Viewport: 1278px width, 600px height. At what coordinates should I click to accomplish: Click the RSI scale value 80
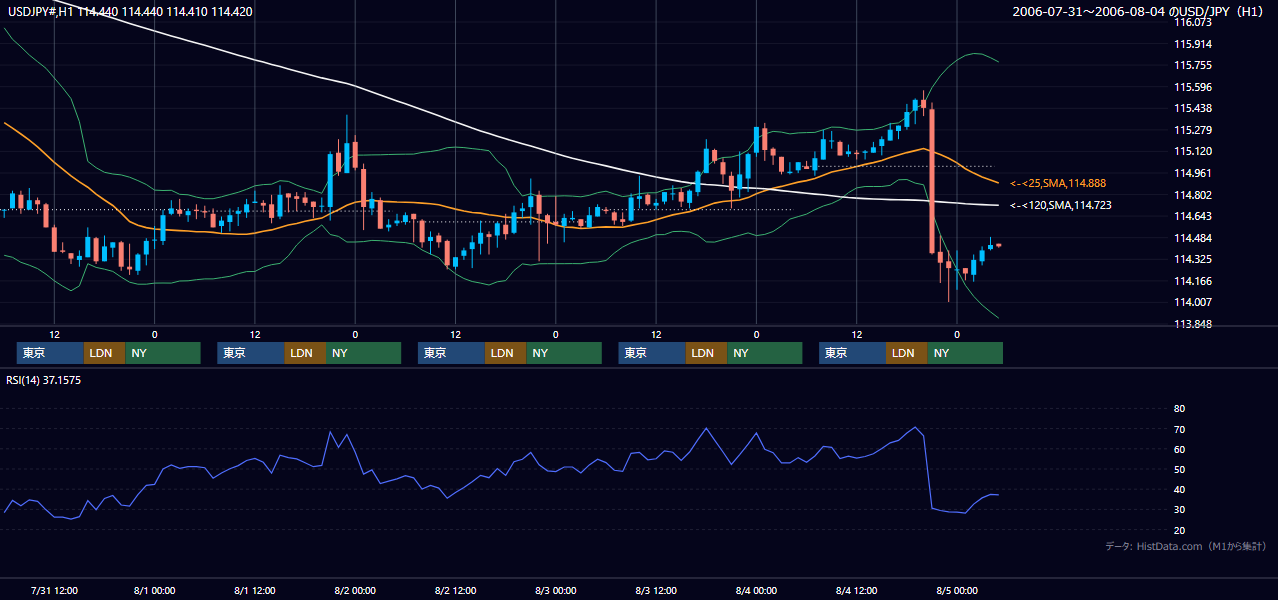coord(1179,409)
